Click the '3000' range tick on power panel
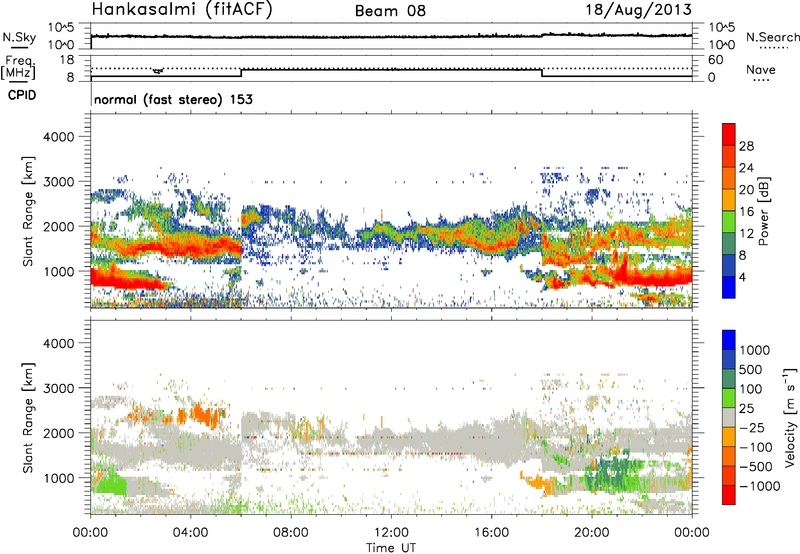The height and width of the screenshot is (554, 800). [x=59, y=182]
